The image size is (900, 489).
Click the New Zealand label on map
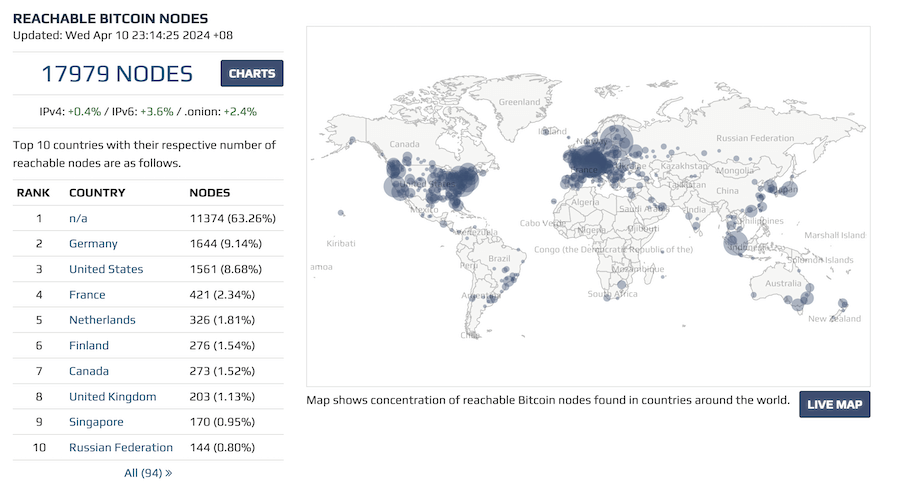(x=835, y=319)
